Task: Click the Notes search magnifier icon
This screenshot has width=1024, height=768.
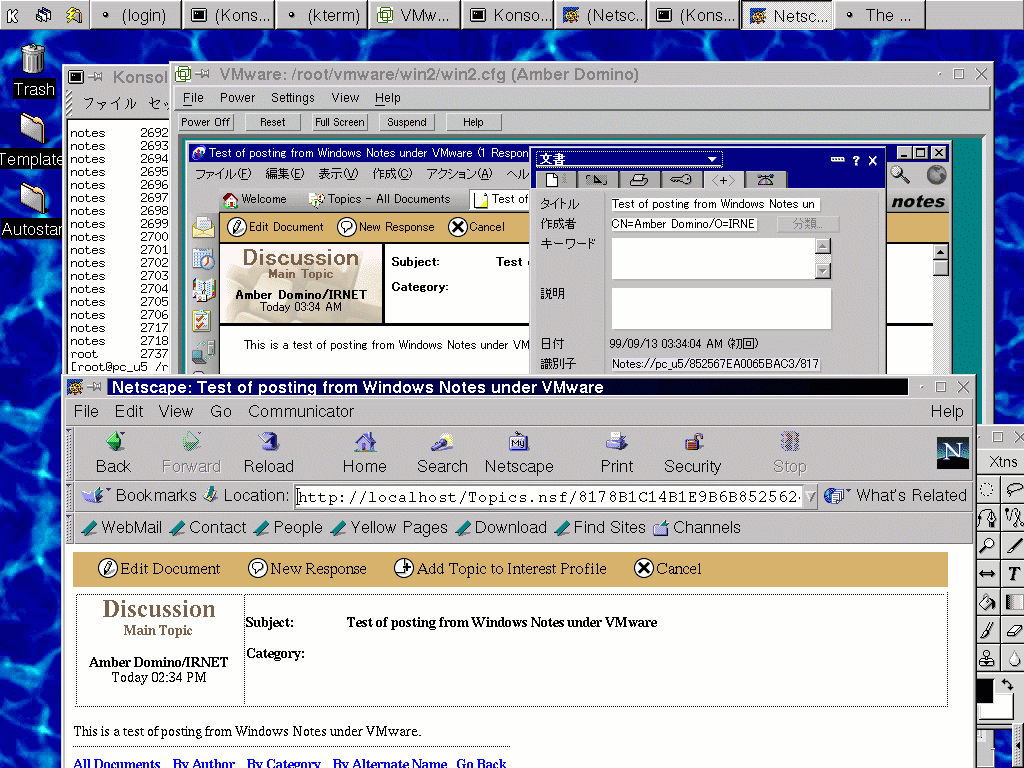Action: 901,174
